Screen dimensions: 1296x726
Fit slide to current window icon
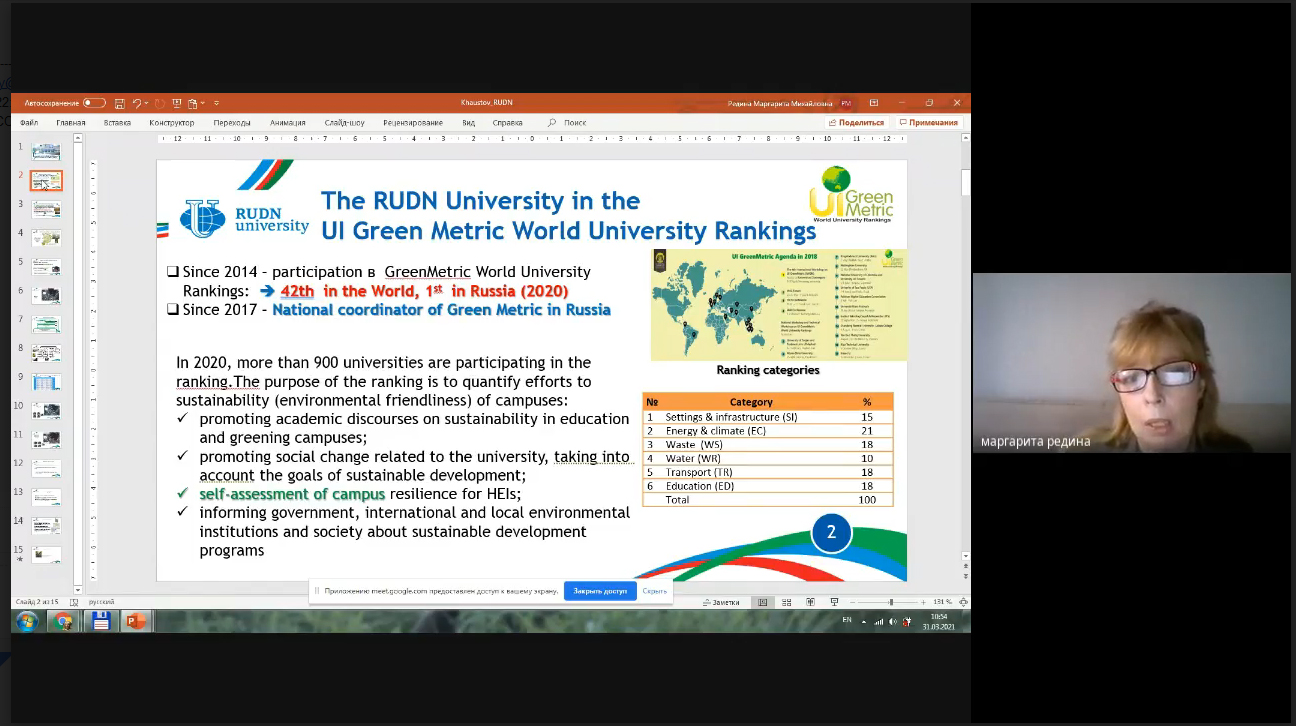pyautogui.click(x=963, y=602)
